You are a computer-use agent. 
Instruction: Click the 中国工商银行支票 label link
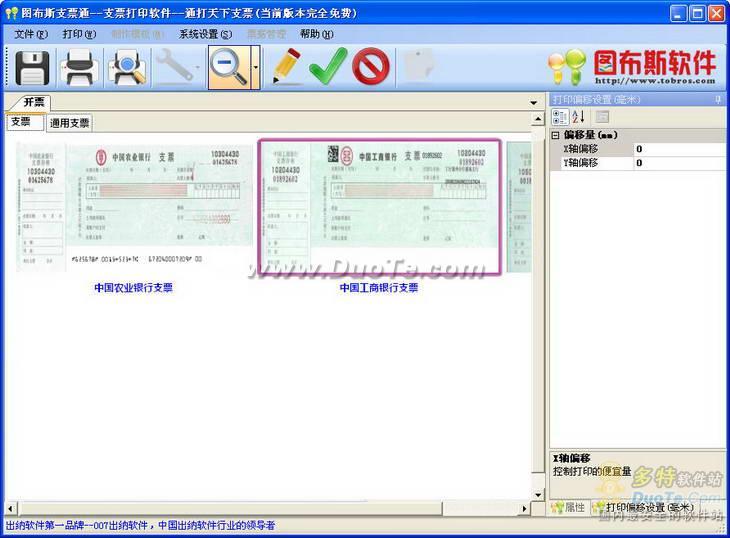379,288
